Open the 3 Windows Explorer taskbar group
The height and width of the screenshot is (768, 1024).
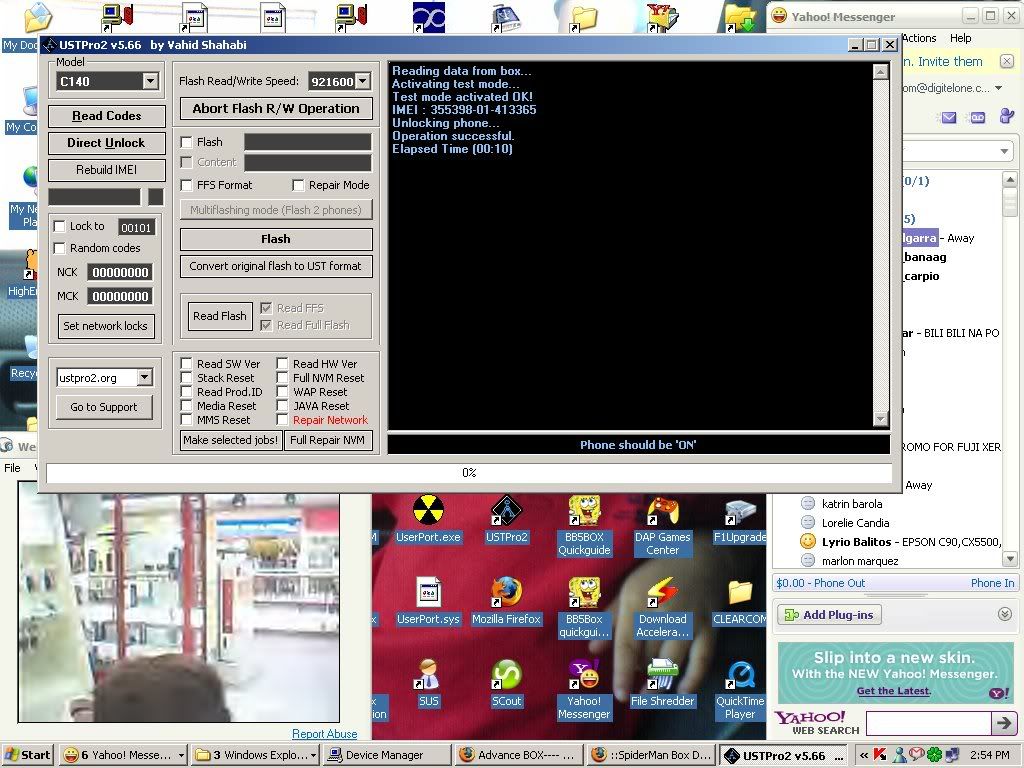pos(257,755)
